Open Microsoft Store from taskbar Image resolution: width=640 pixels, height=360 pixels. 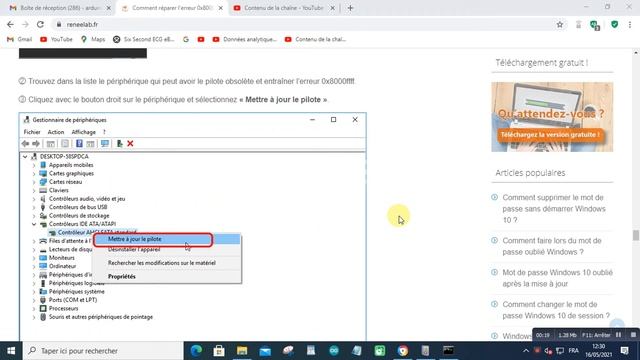(219, 351)
